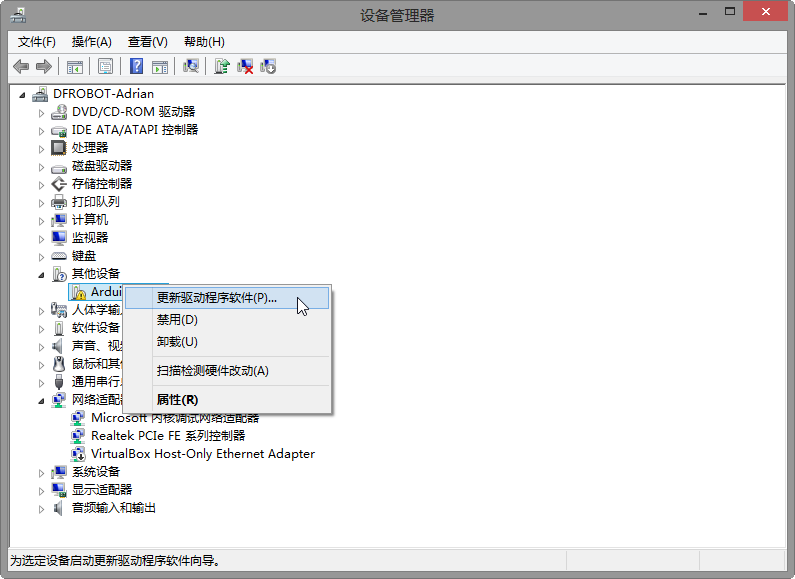Click 属性(R) in the context menu

pos(177,400)
